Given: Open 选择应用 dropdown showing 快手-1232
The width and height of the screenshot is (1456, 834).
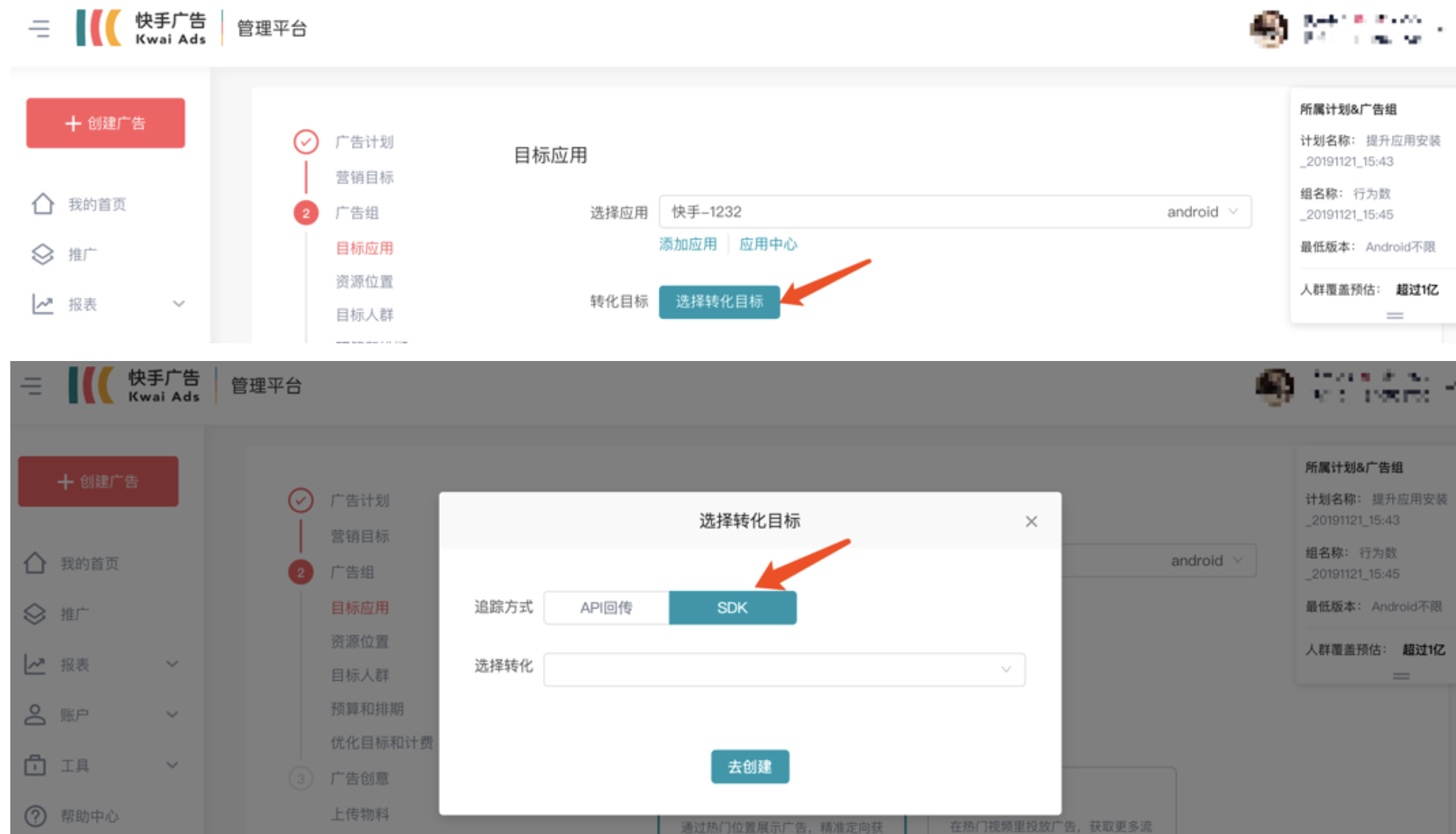Looking at the screenshot, I should pyautogui.click(x=955, y=212).
